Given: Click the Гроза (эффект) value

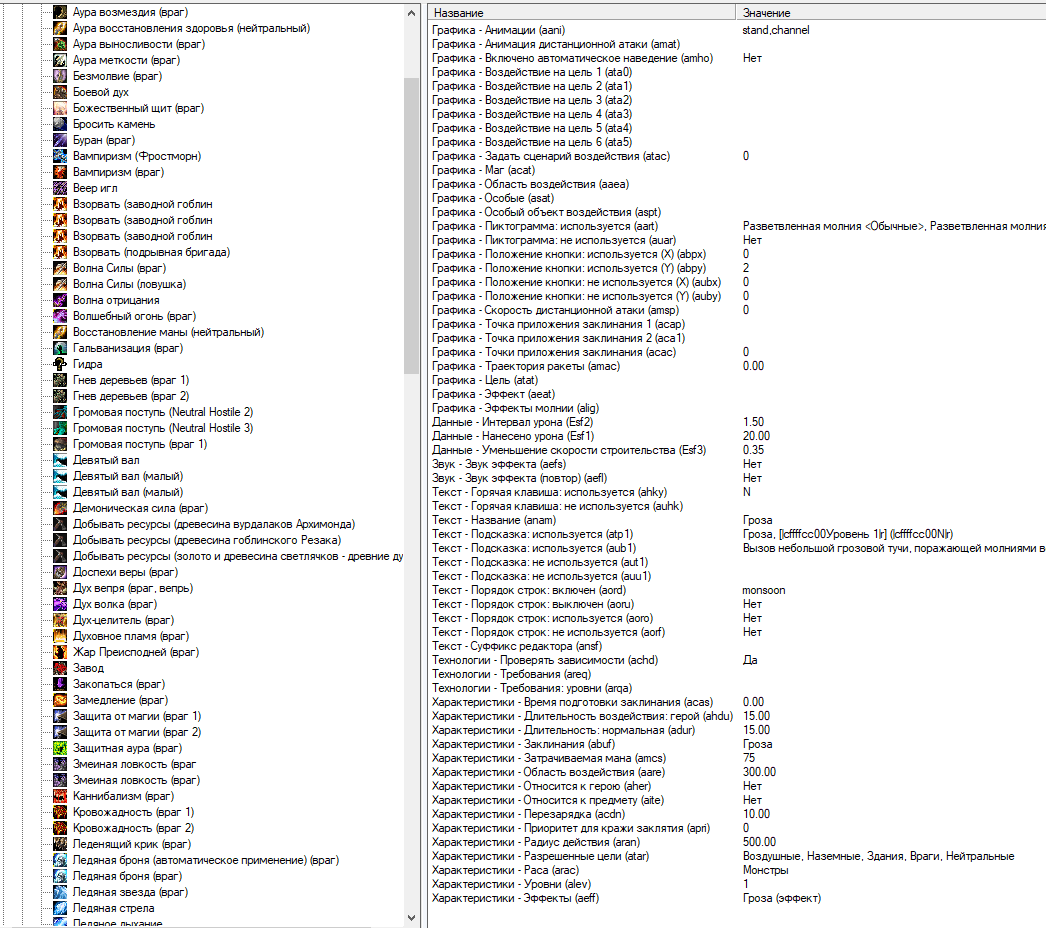Looking at the screenshot, I should tap(782, 899).
